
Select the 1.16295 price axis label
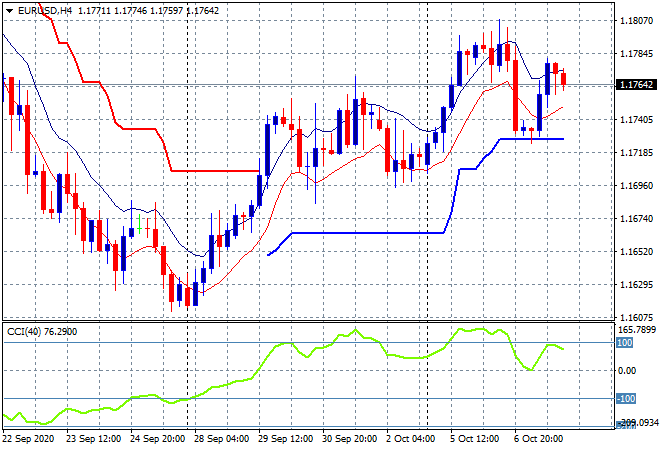(x=637, y=285)
